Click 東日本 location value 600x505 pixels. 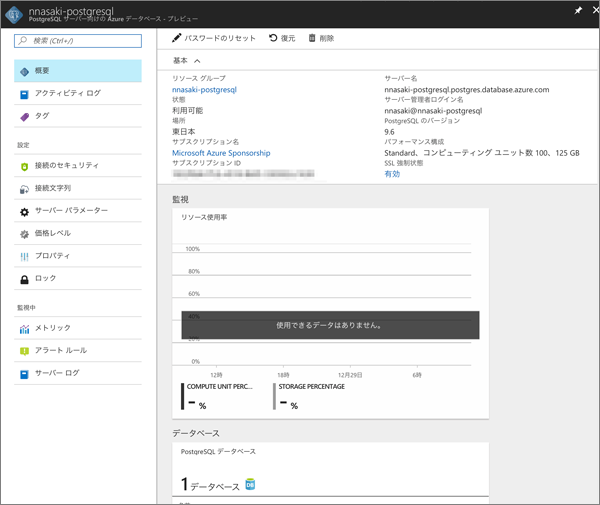pyautogui.click(x=184, y=132)
